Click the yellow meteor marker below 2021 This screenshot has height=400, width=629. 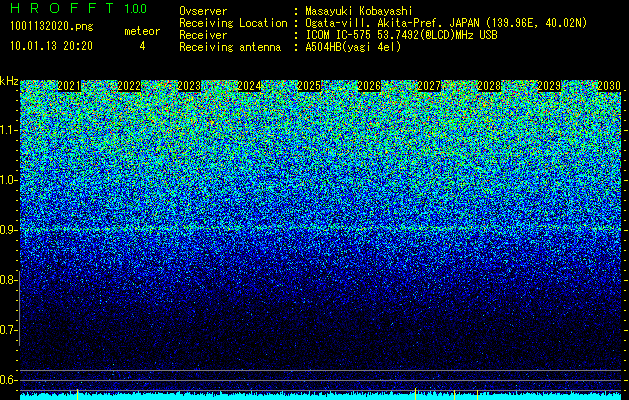pyautogui.click(x=77, y=394)
